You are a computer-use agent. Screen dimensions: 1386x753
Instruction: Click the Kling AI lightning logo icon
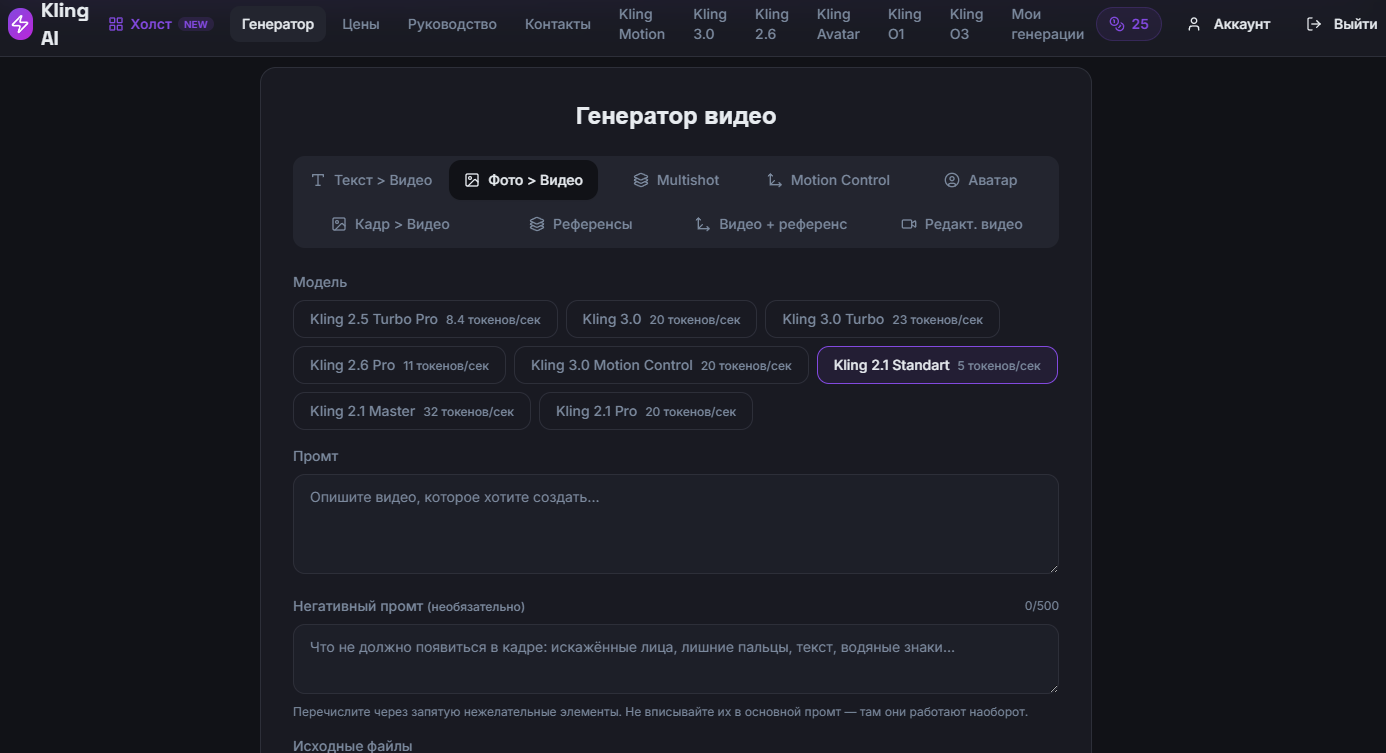20,24
